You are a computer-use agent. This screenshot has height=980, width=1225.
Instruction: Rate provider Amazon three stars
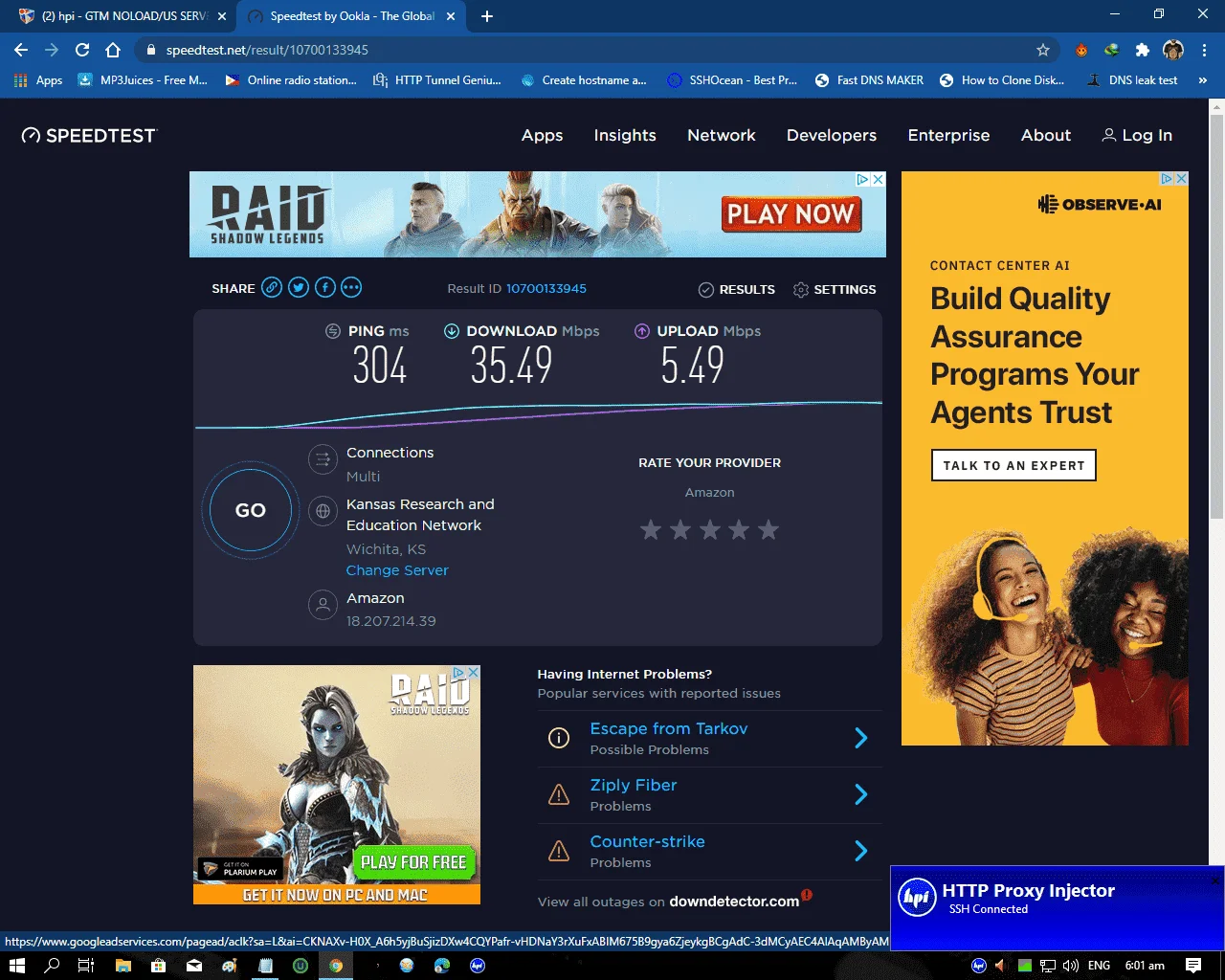tap(710, 529)
